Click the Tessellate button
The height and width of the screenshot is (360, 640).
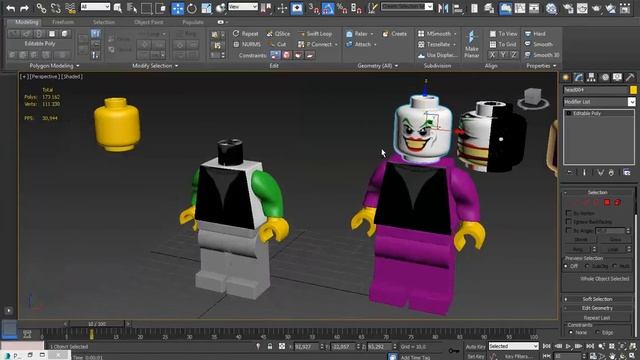coord(434,44)
